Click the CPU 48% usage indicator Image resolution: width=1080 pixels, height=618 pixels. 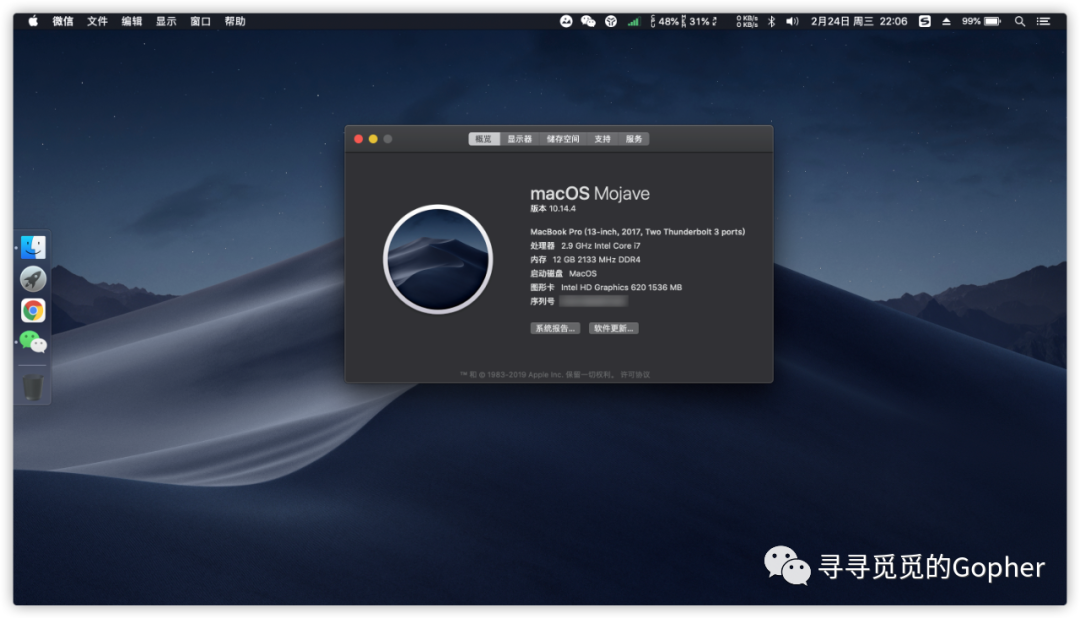tap(664, 21)
